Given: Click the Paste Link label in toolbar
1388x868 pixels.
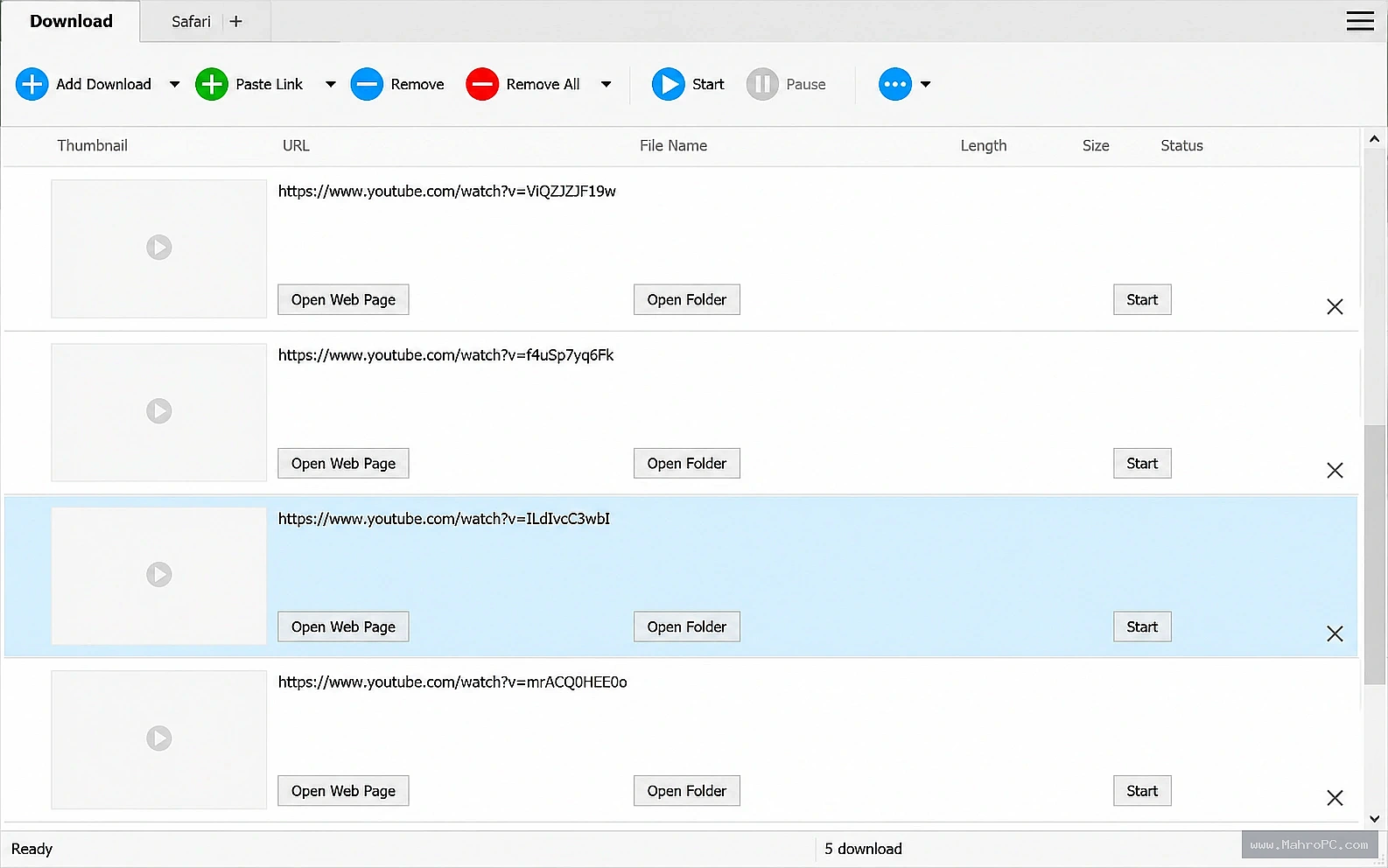Looking at the screenshot, I should [269, 85].
